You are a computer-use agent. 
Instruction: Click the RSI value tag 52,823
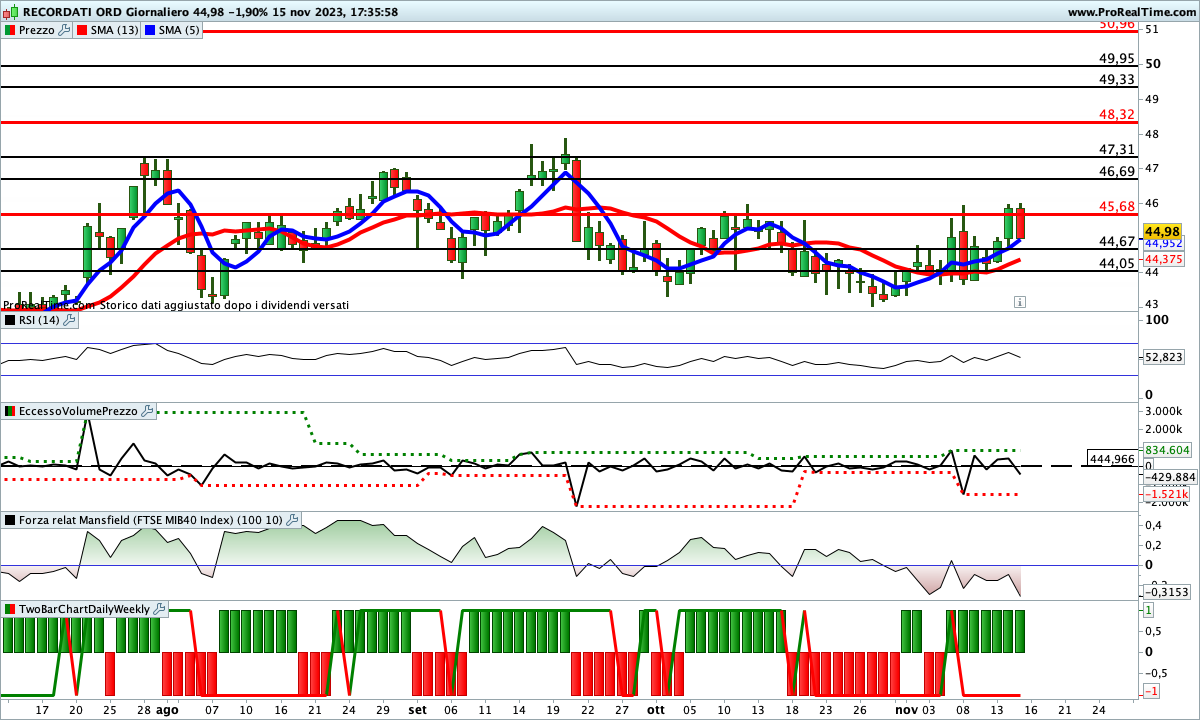1163,356
